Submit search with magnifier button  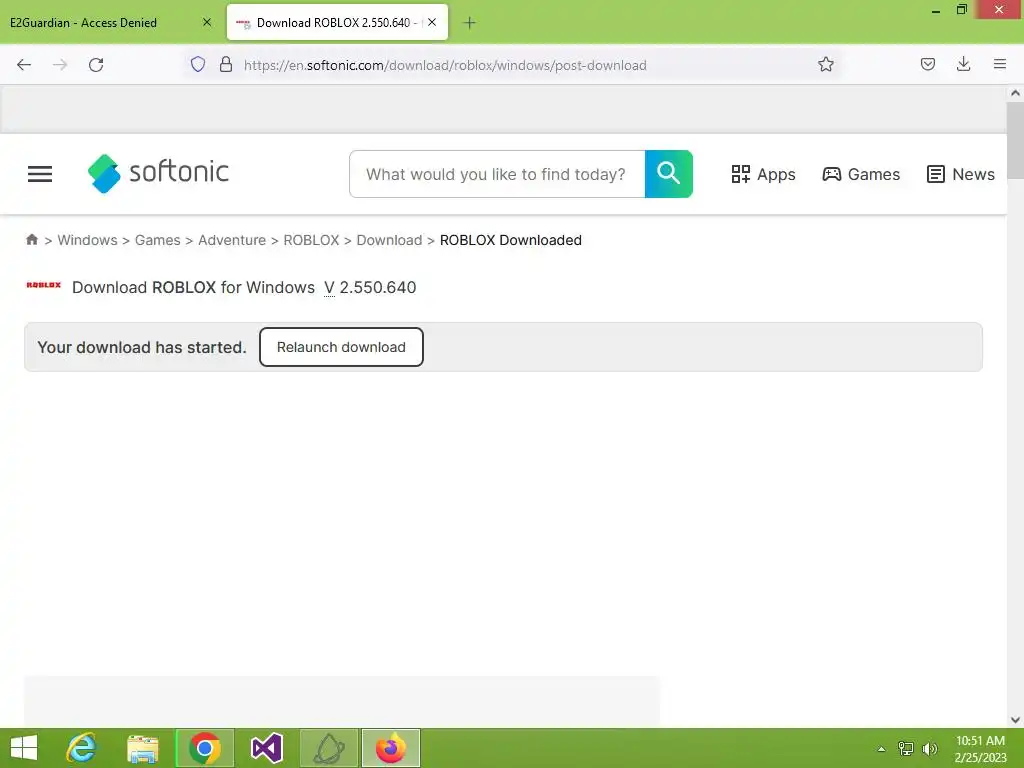(668, 174)
